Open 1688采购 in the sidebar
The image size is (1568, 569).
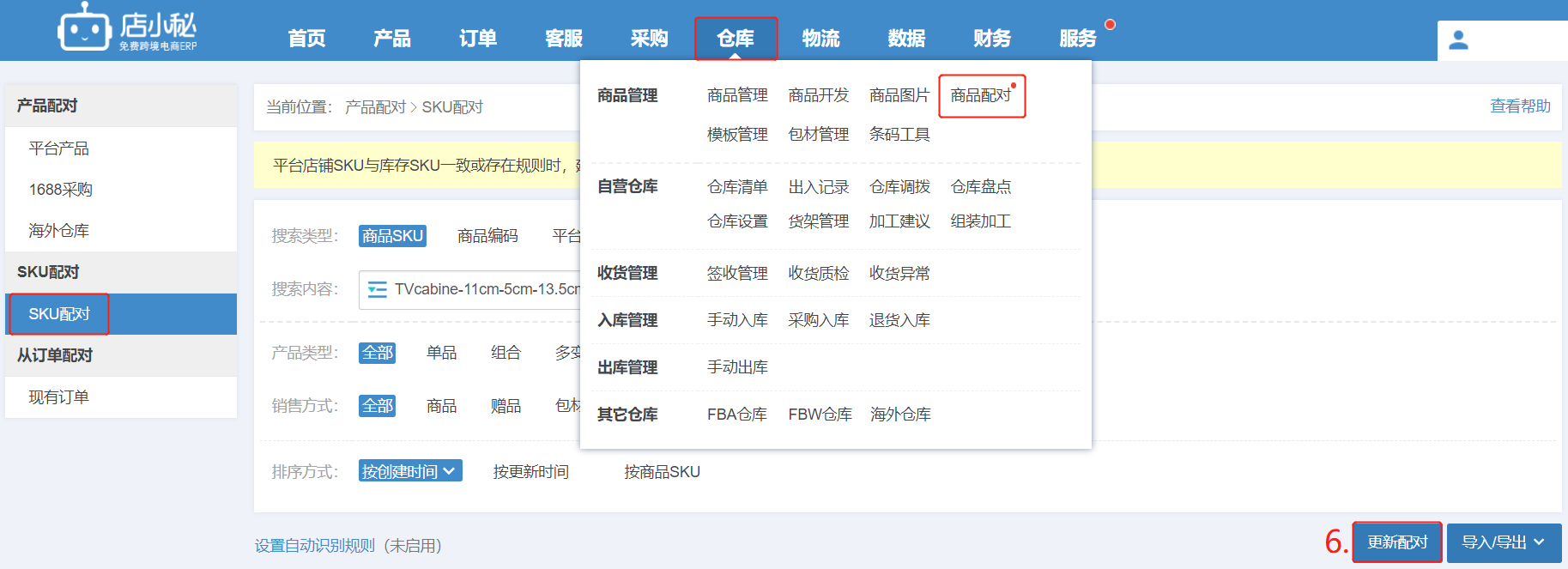60,190
